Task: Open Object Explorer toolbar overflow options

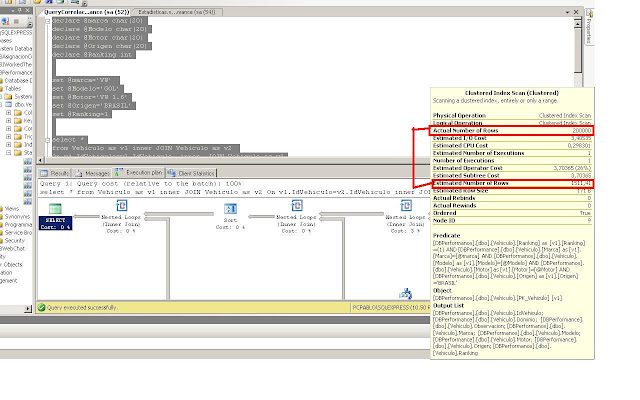Action: tap(30, 22)
